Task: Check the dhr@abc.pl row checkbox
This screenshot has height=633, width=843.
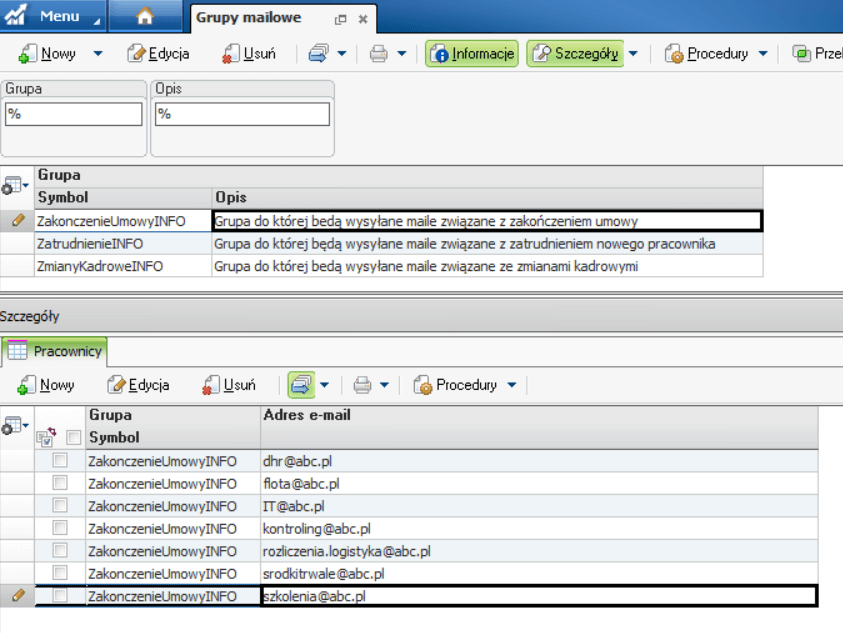Action: click(x=60, y=460)
